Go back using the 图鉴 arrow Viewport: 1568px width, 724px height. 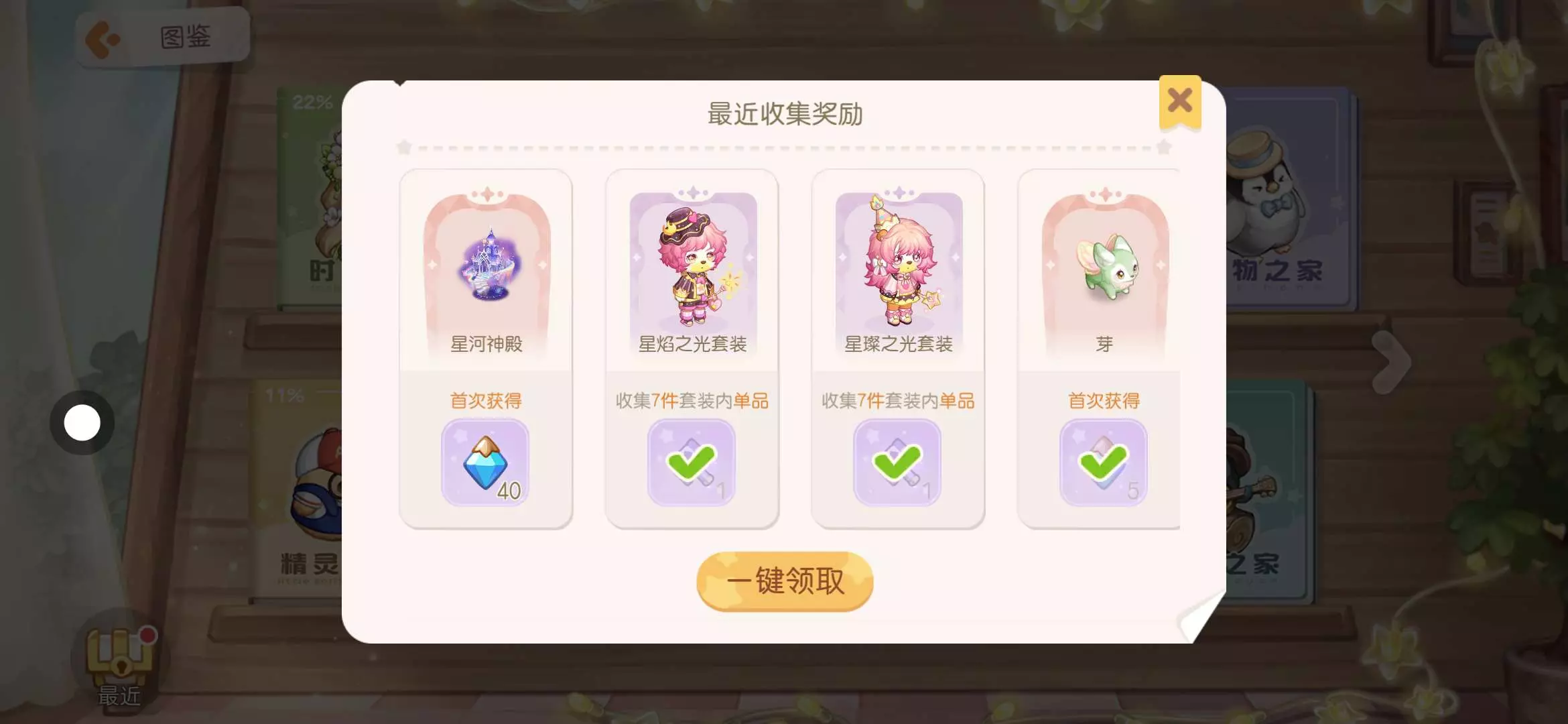click(102, 39)
